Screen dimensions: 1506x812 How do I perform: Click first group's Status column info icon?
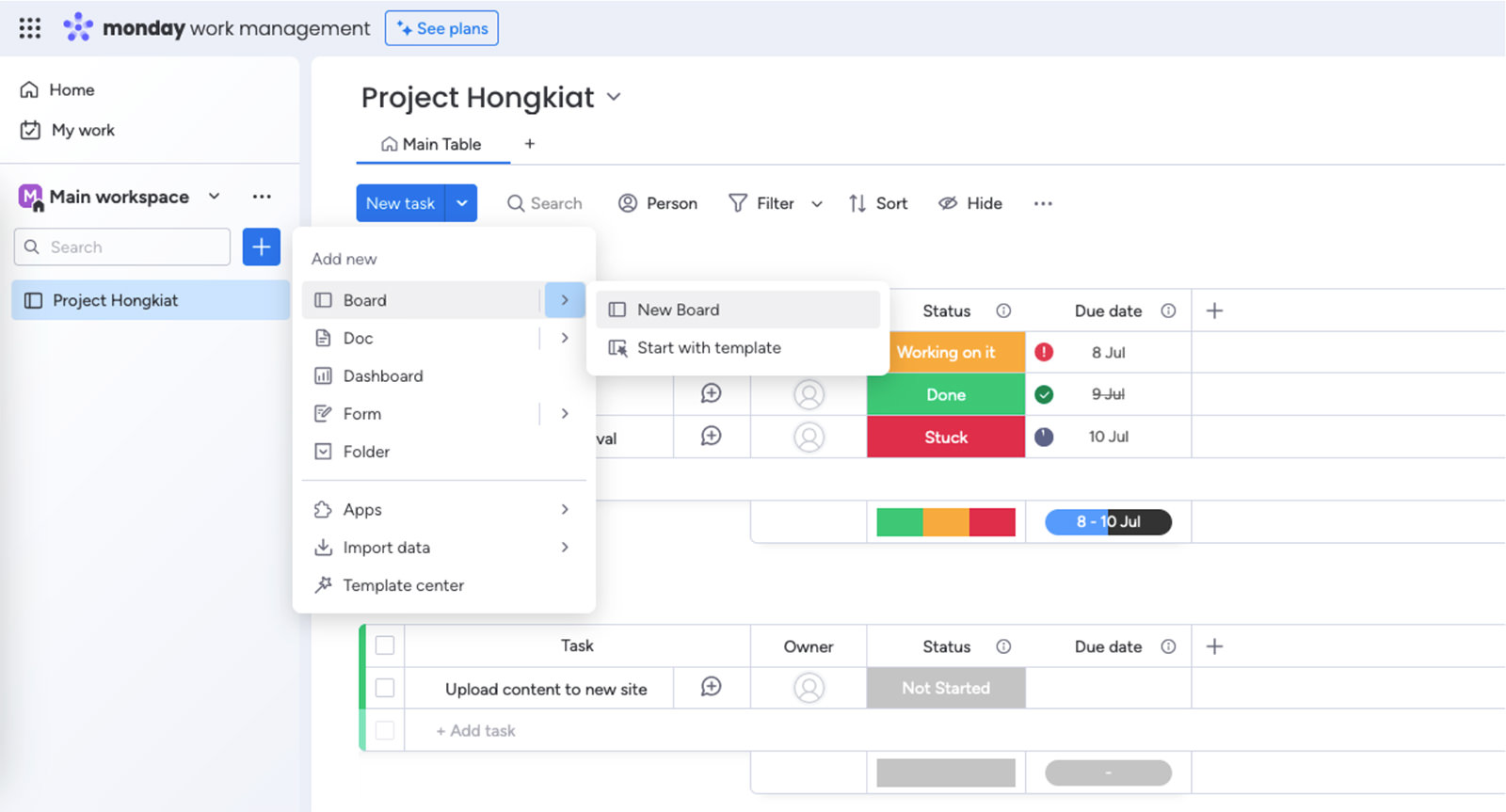1003,310
